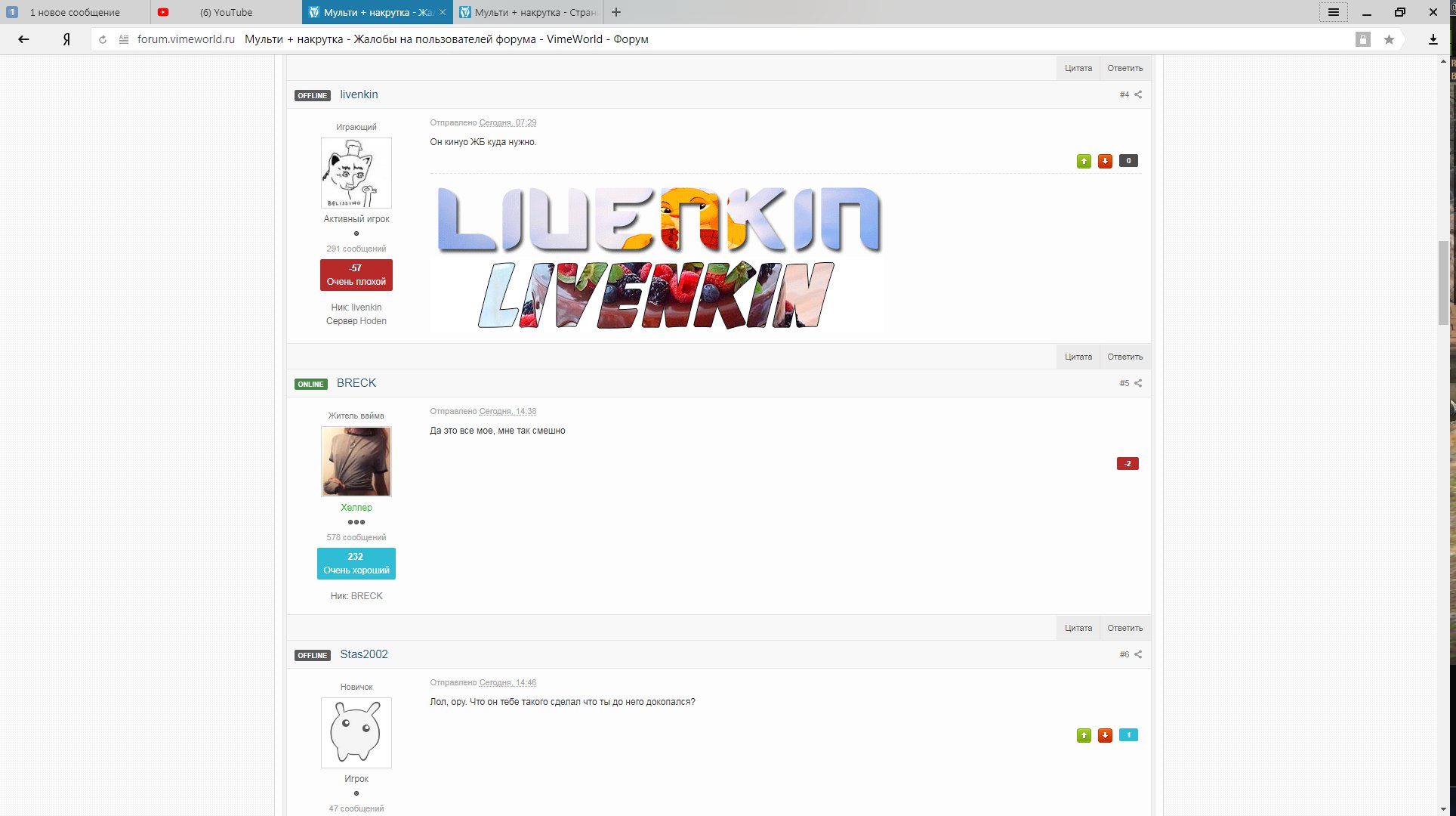
Task: Upvote livenkin's post #4
Action: coord(1084,161)
